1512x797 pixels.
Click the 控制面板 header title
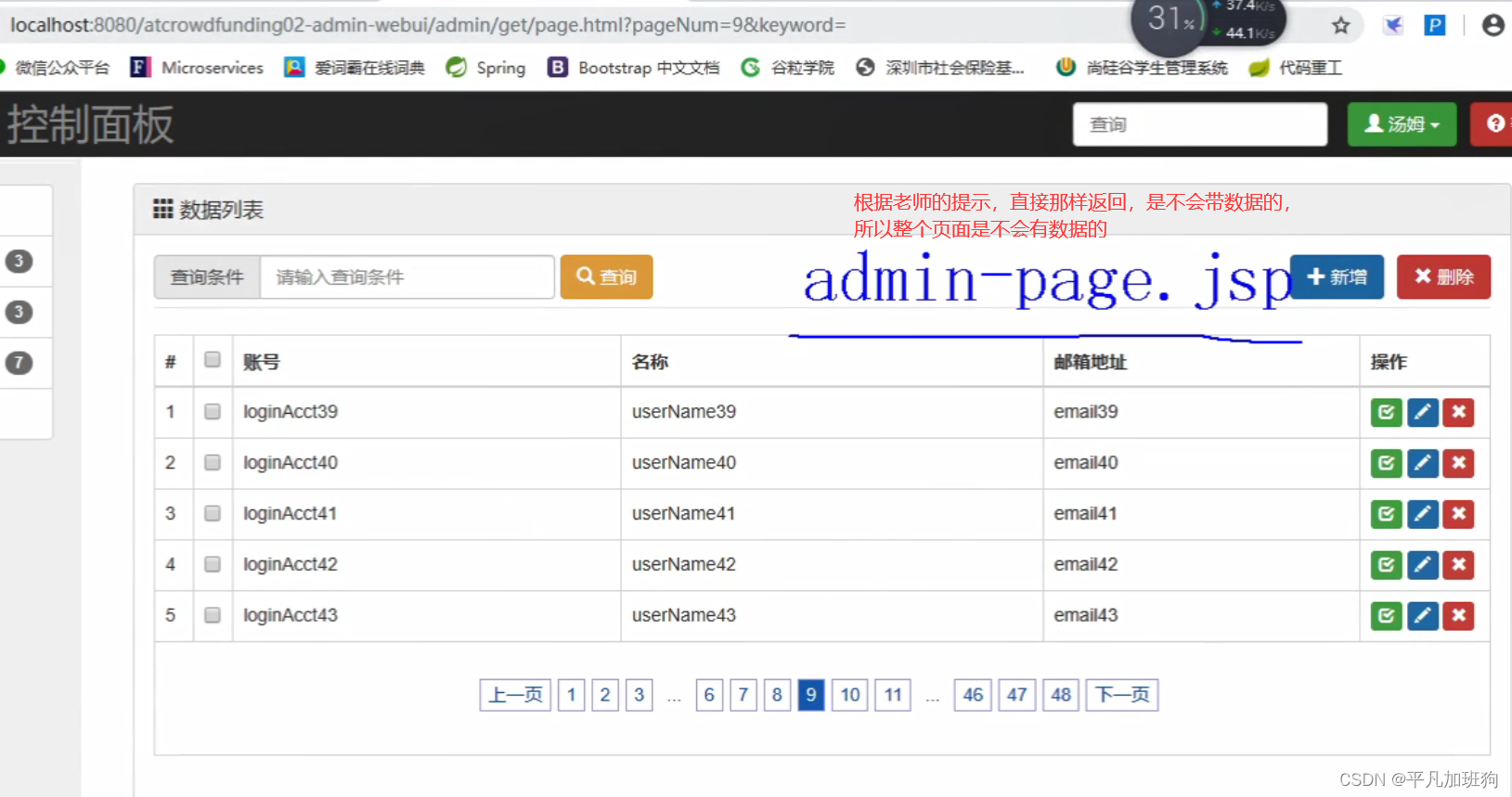[90, 124]
